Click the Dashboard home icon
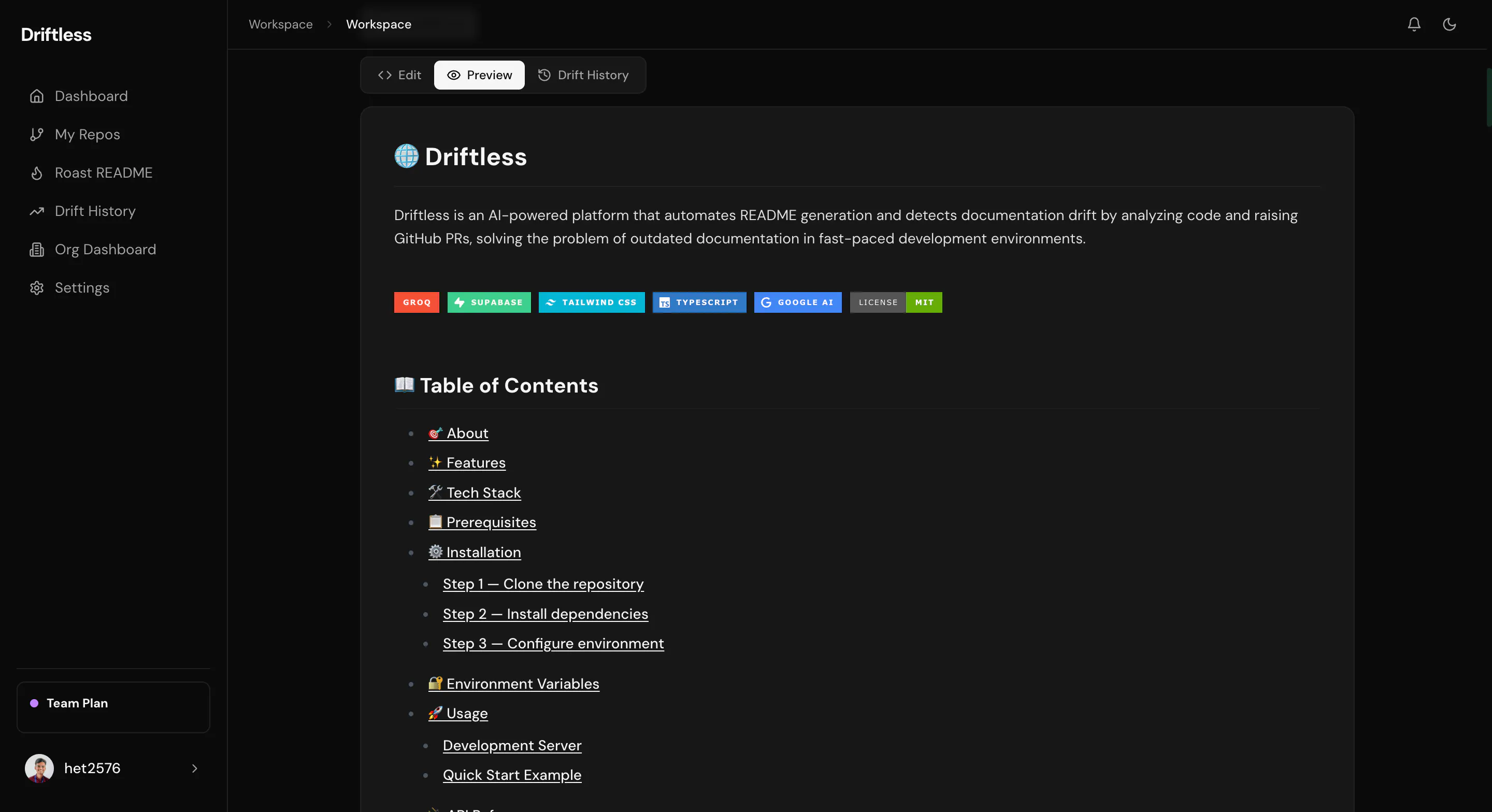Image resolution: width=1492 pixels, height=812 pixels. pyautogui.click(x=36, y=96)
